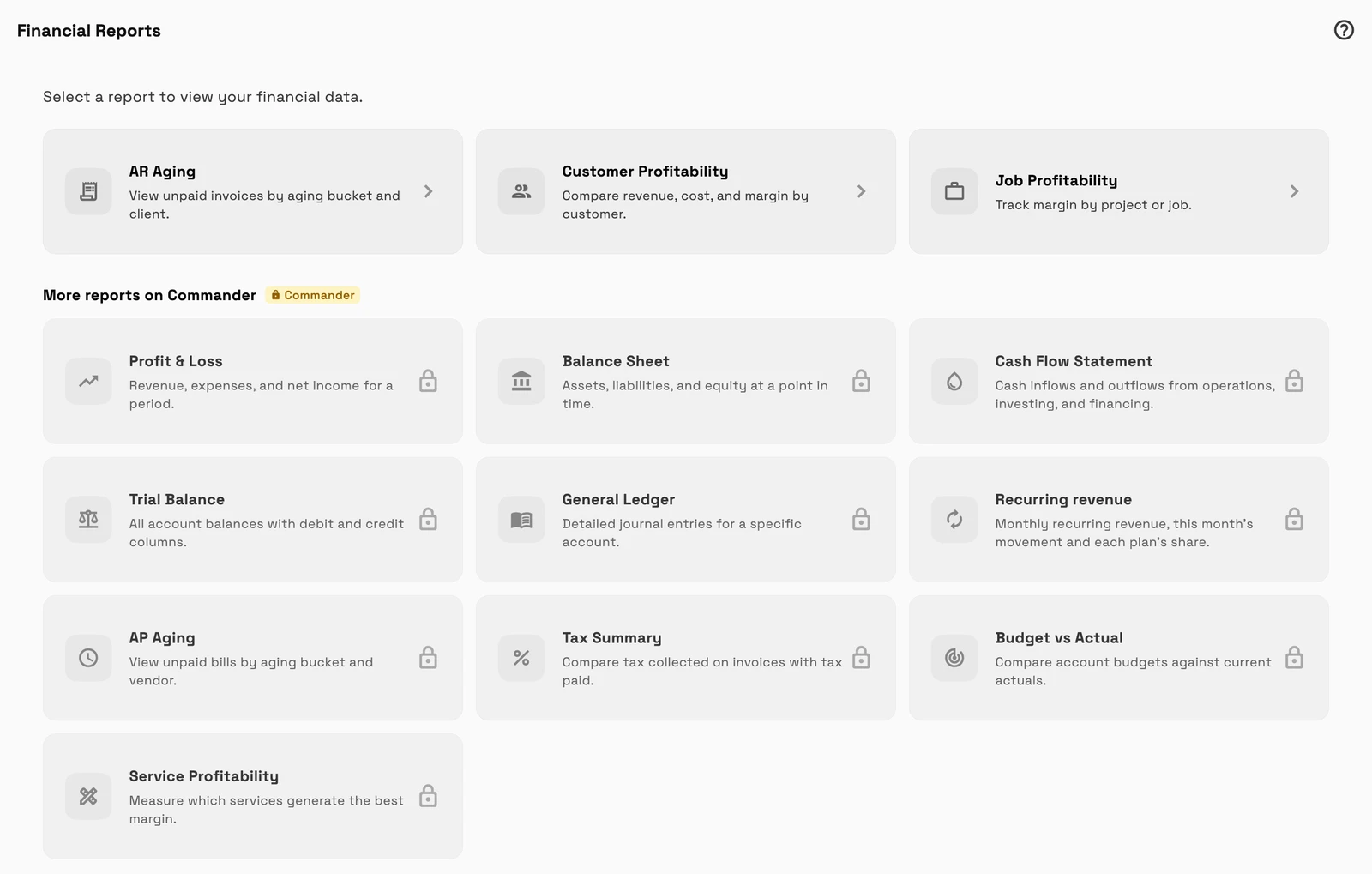Click the Job Profitability briefcase icon
The width and height of the screenshot is (1372, 874).
pos(954,191)
